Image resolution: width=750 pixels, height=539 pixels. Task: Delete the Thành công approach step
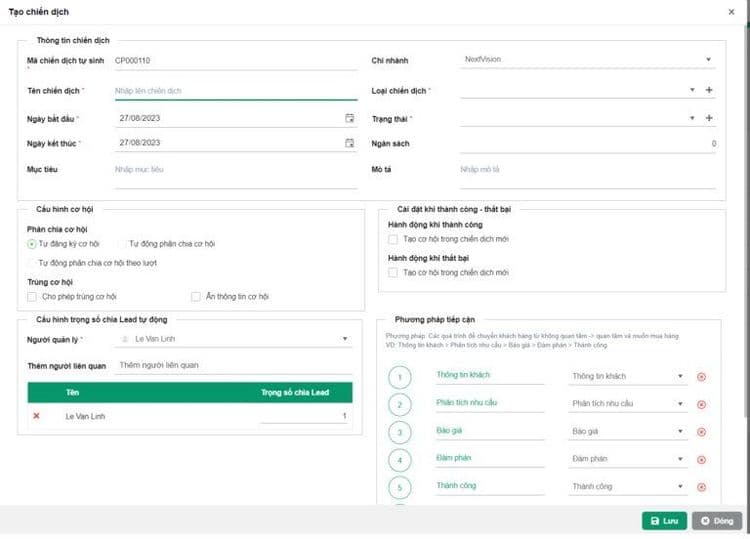[701, 487]
